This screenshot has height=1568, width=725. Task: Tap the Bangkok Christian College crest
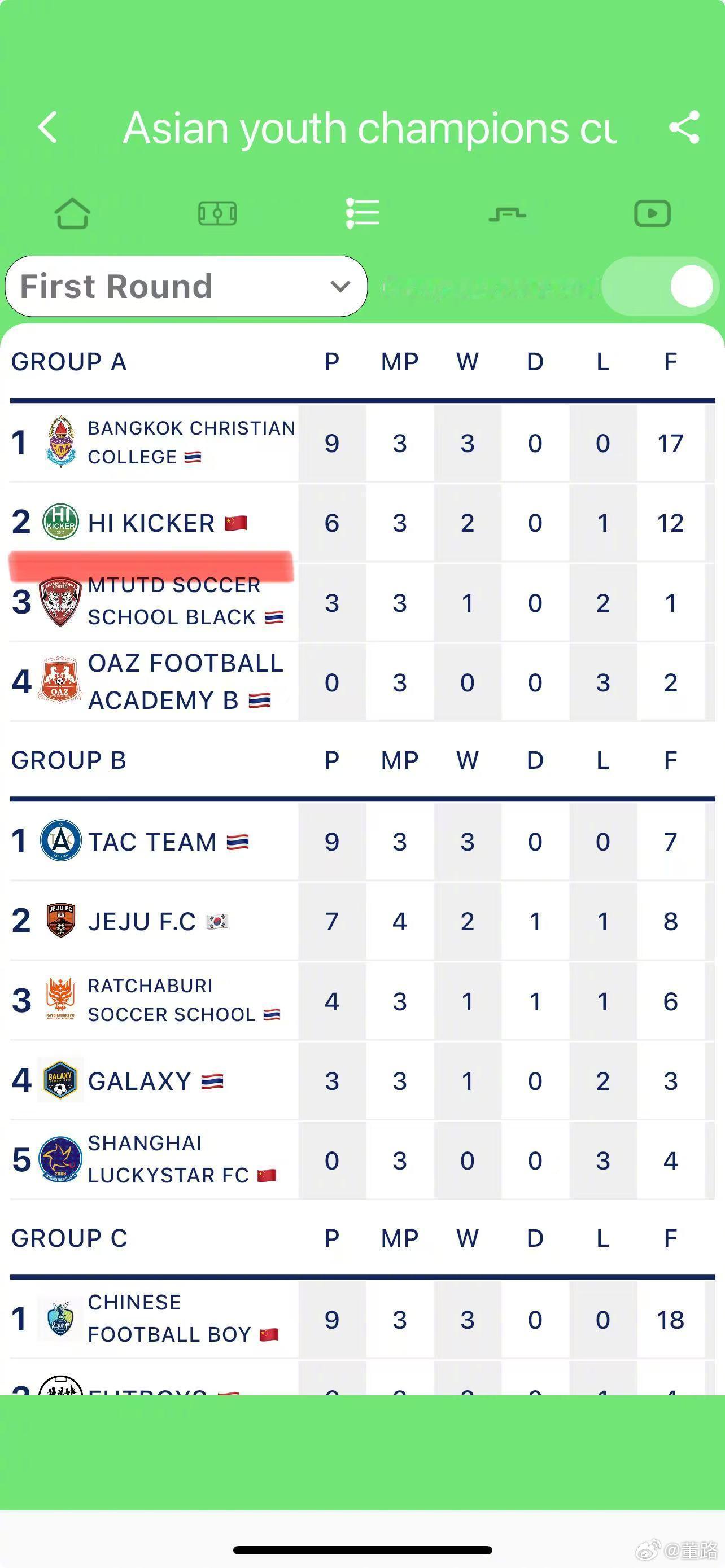pyautogui.click(x=61, y=442)
